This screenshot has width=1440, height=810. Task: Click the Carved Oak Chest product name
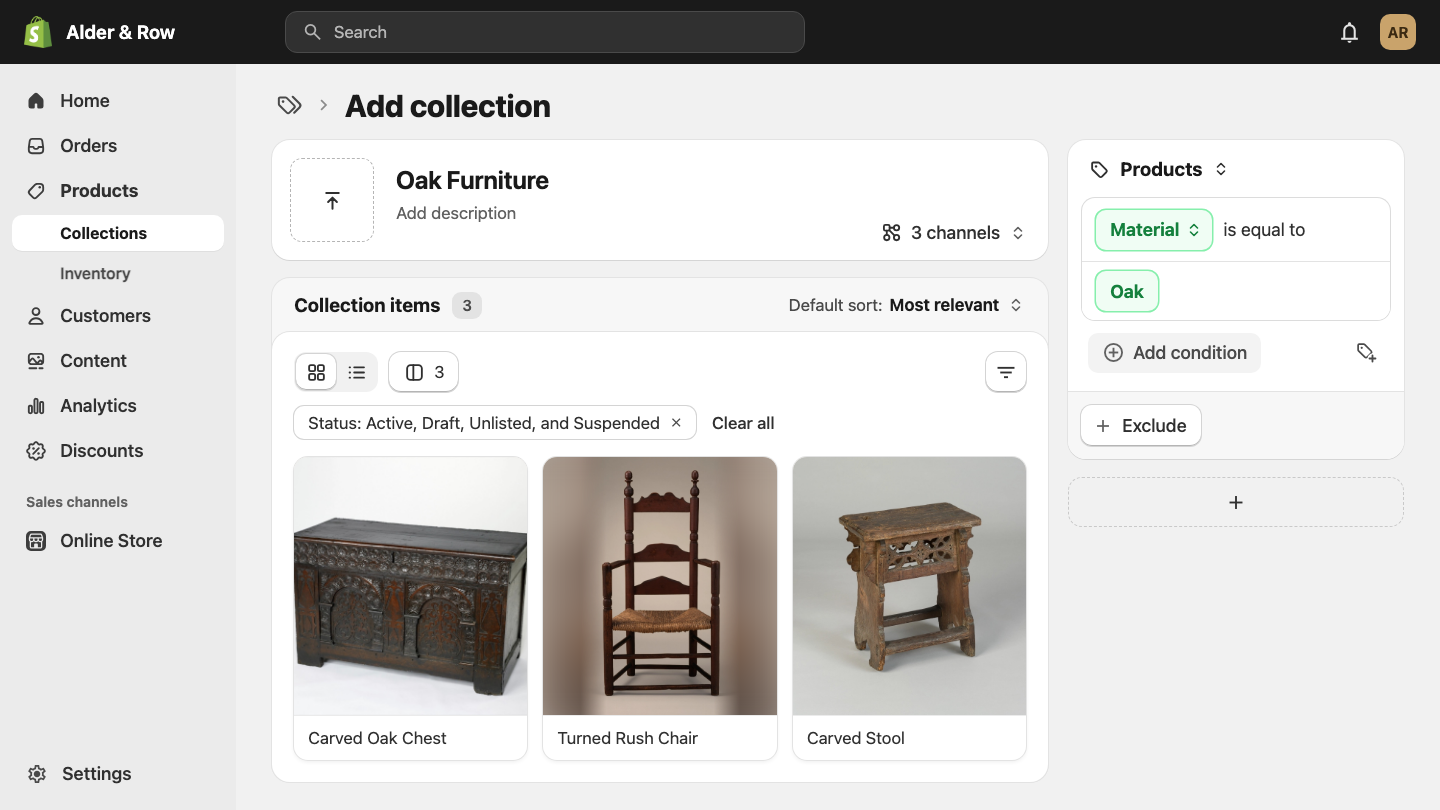(x=377, y=738)
